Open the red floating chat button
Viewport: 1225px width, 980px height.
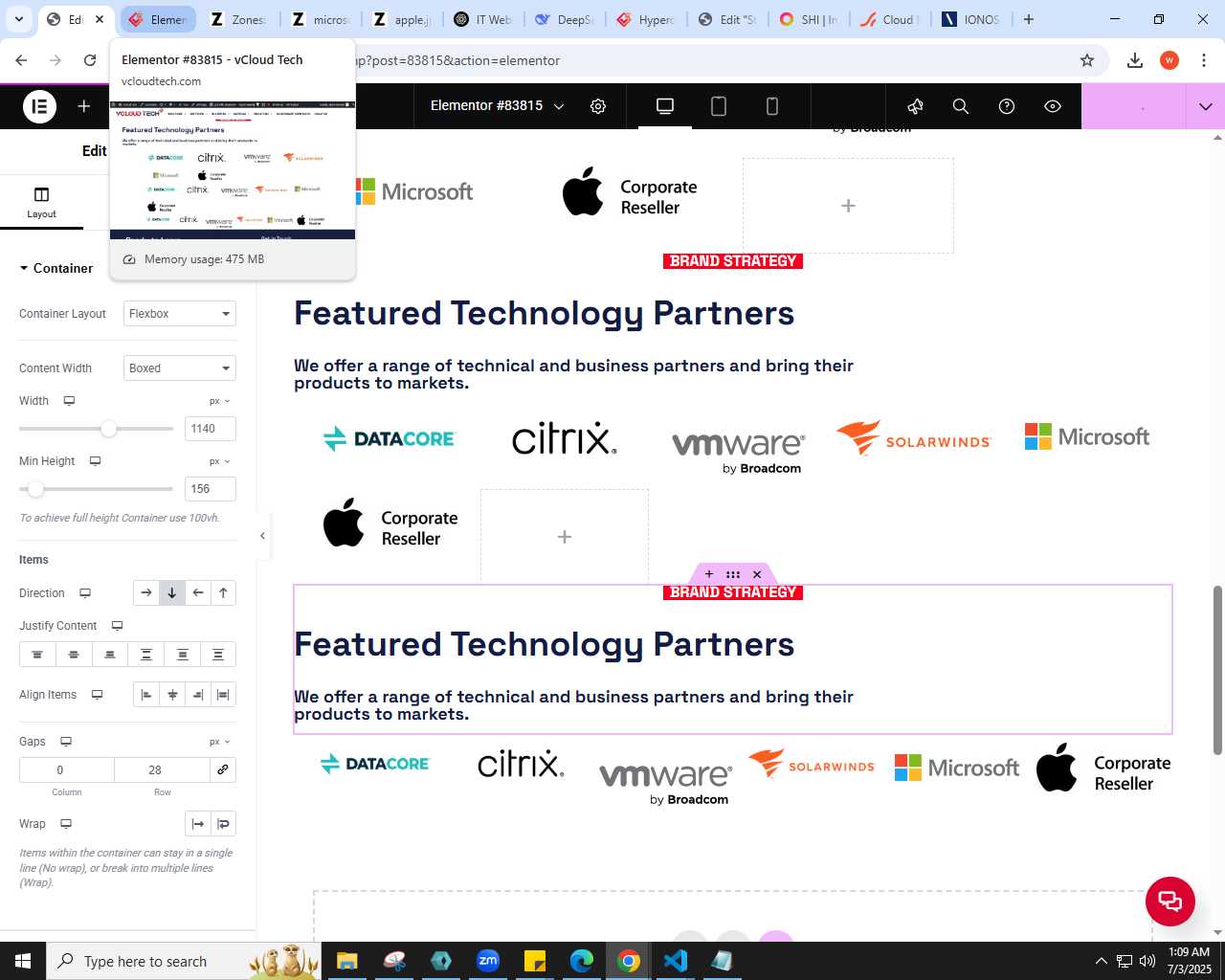[x=1170, y=901]
